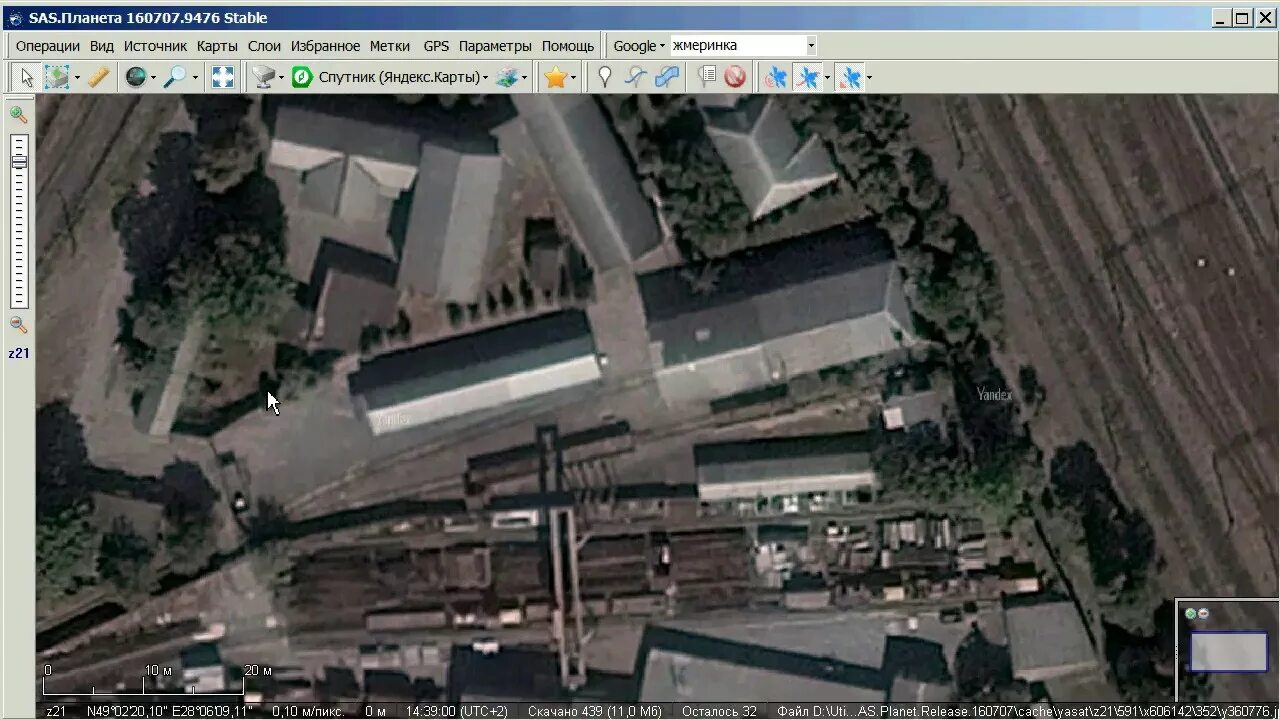Toggle hide all placemarks red icon

pos(735,77)
